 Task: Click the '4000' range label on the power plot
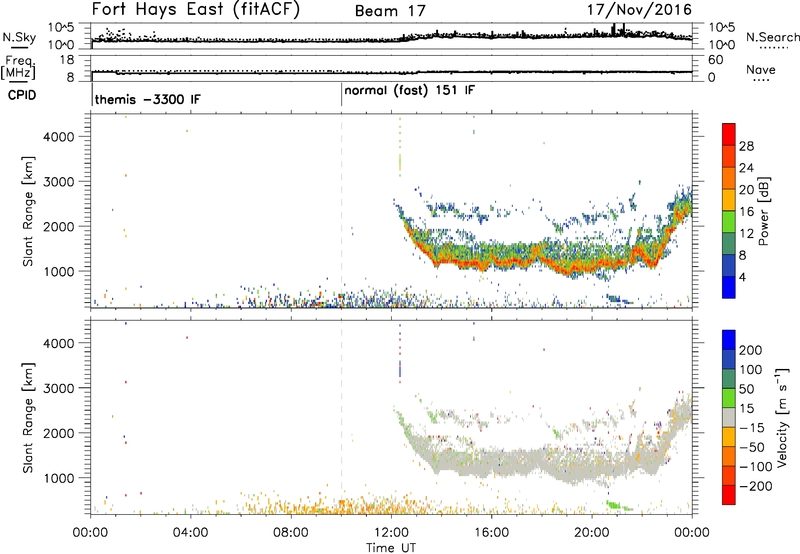click(x=58, y=137)
